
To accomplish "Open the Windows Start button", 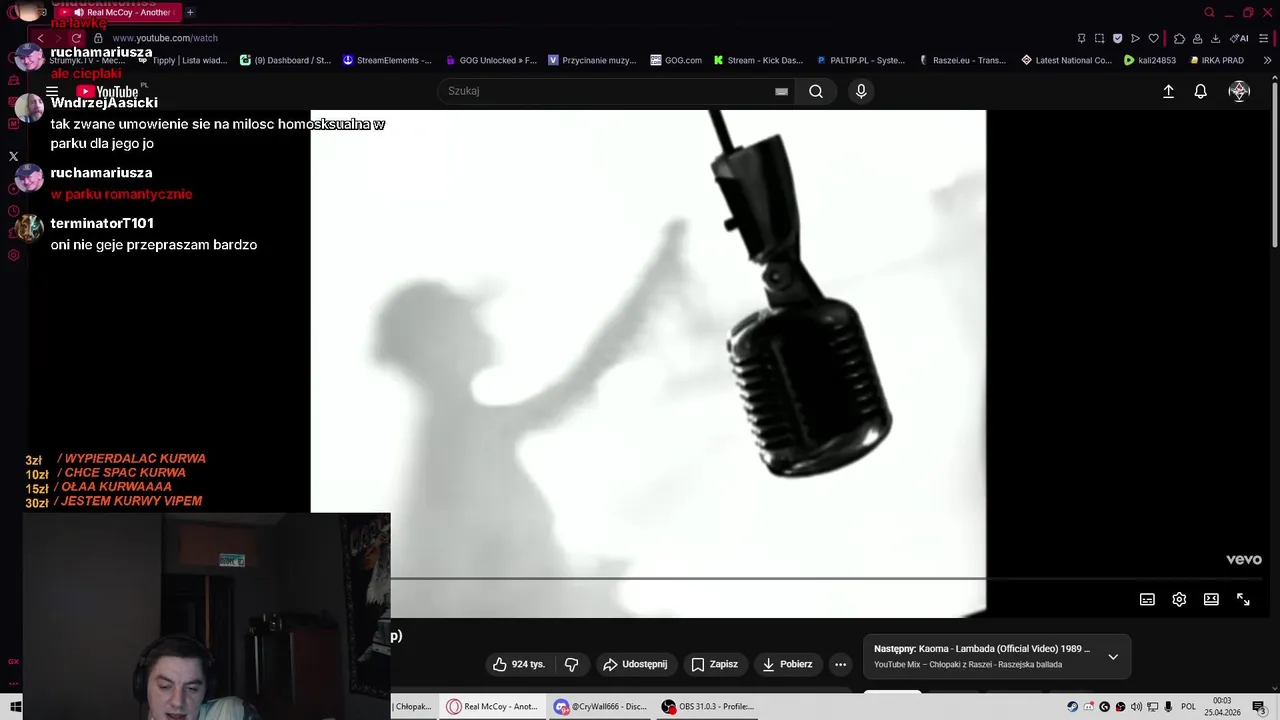I will (15, 707).
